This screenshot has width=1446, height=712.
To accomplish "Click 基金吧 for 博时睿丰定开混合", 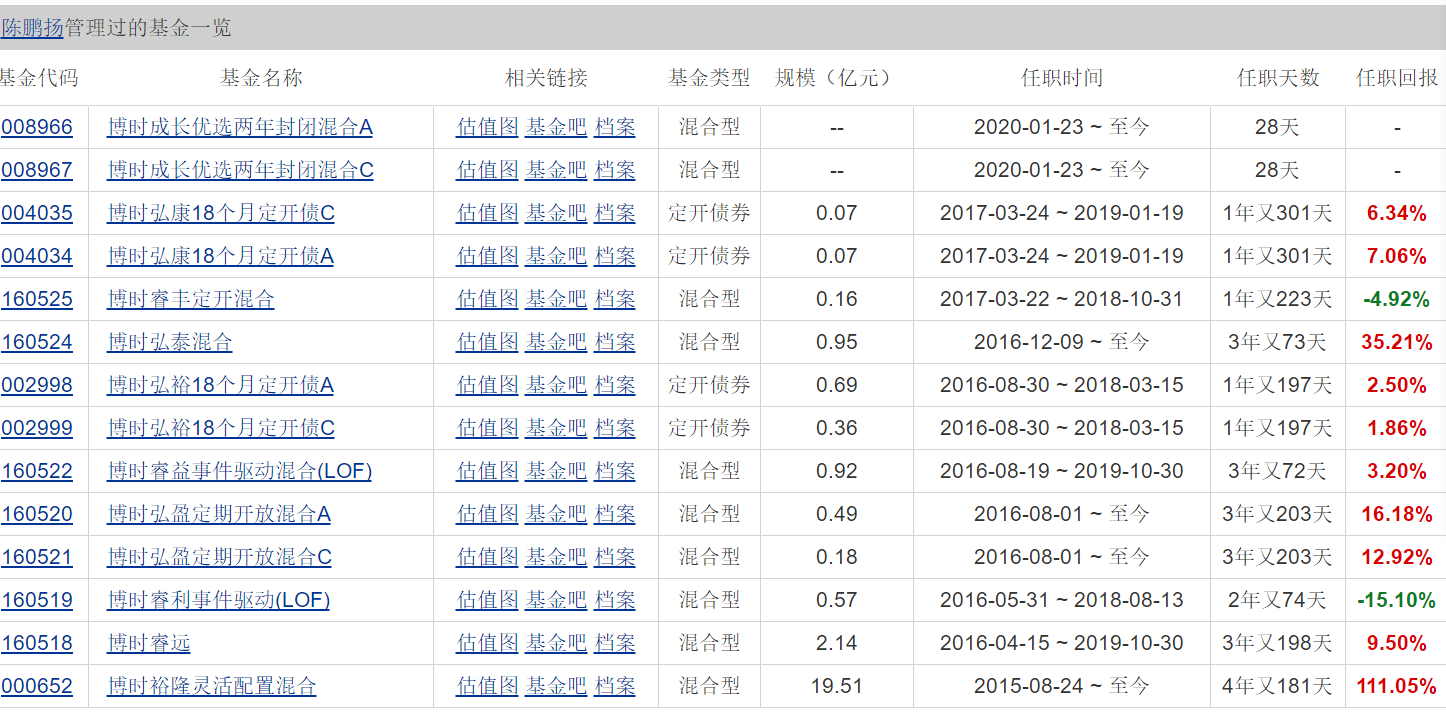I will point(556,299).
